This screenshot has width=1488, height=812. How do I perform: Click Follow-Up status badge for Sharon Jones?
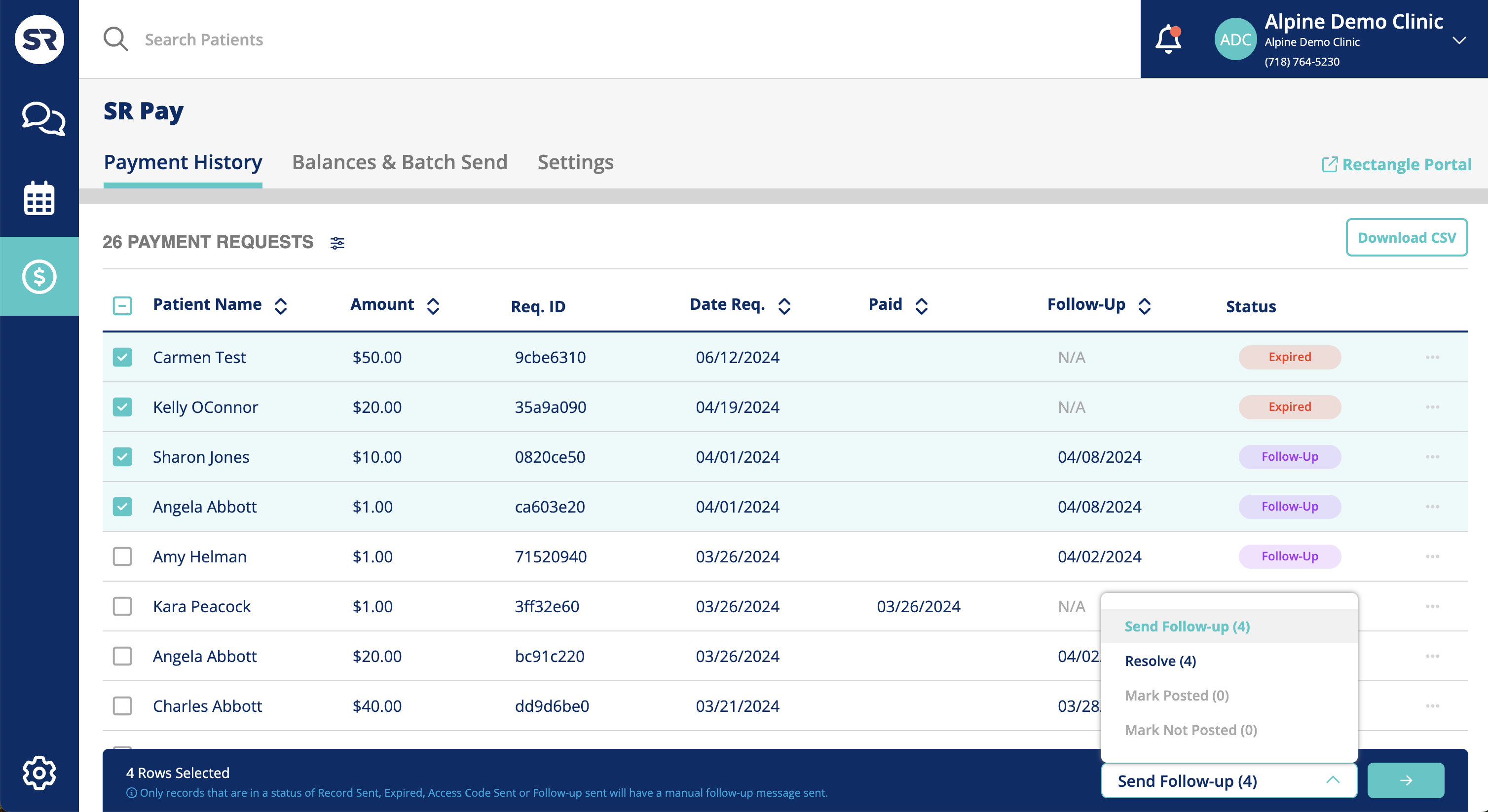click(1289, 457)
